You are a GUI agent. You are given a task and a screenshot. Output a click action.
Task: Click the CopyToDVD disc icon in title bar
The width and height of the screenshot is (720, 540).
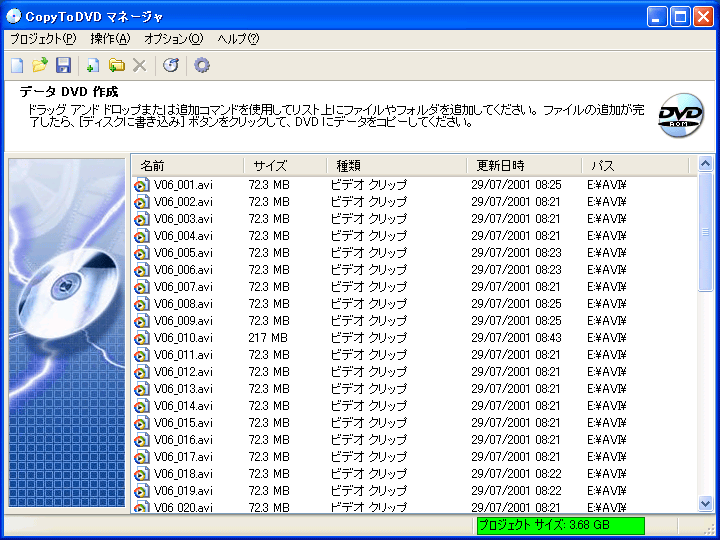pos(14,16)
